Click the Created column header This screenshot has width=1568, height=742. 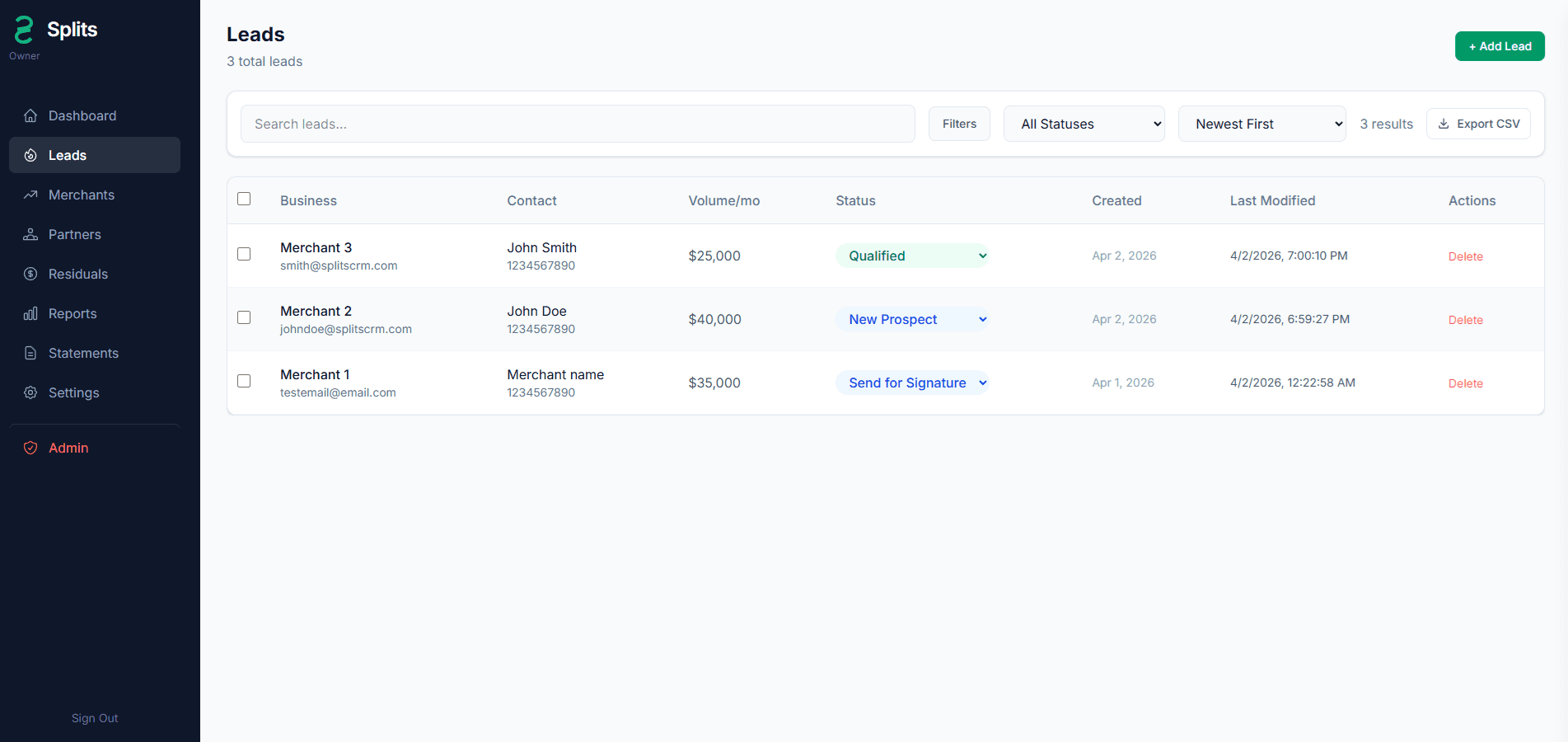(1116, 200)
